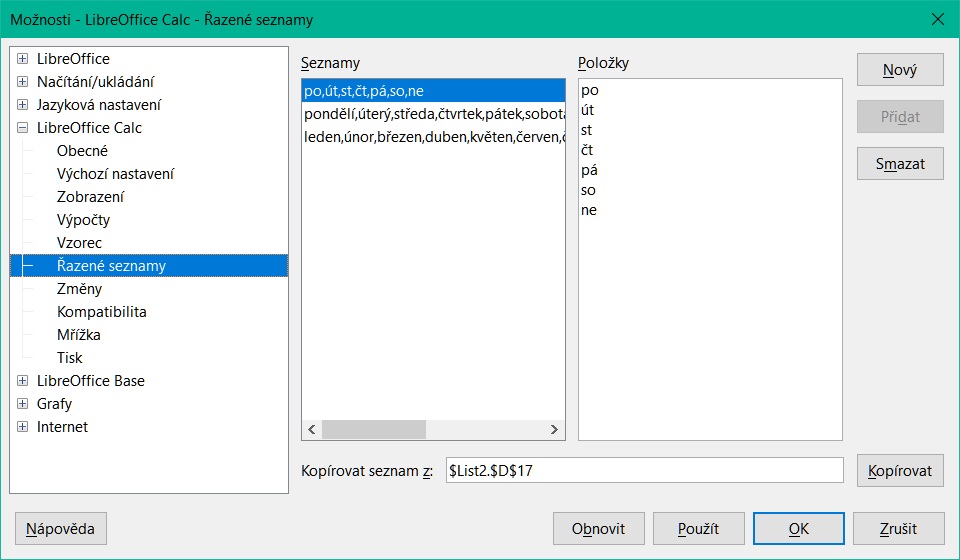The image size is (960, 560).
Task: Expand the Internet tree node
Action: (x=23, y=427)
